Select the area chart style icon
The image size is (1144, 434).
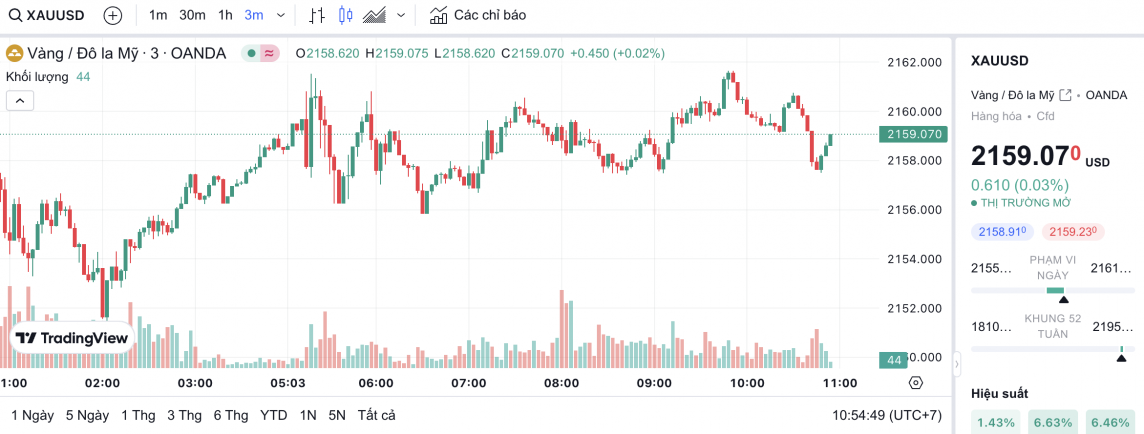click(x=375, y=16)
